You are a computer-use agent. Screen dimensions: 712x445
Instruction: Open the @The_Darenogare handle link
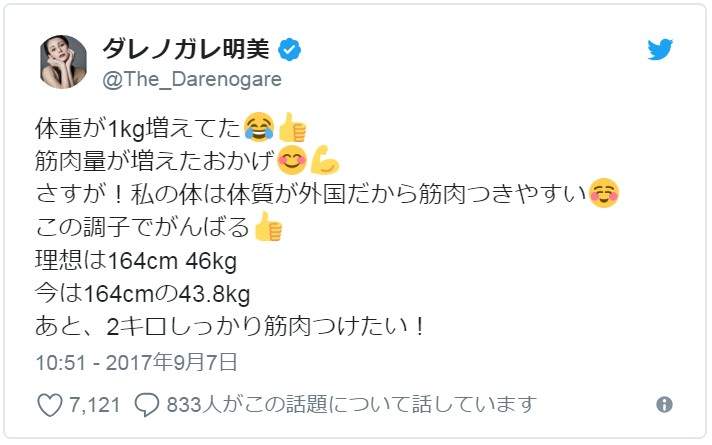tap(193, 79)
